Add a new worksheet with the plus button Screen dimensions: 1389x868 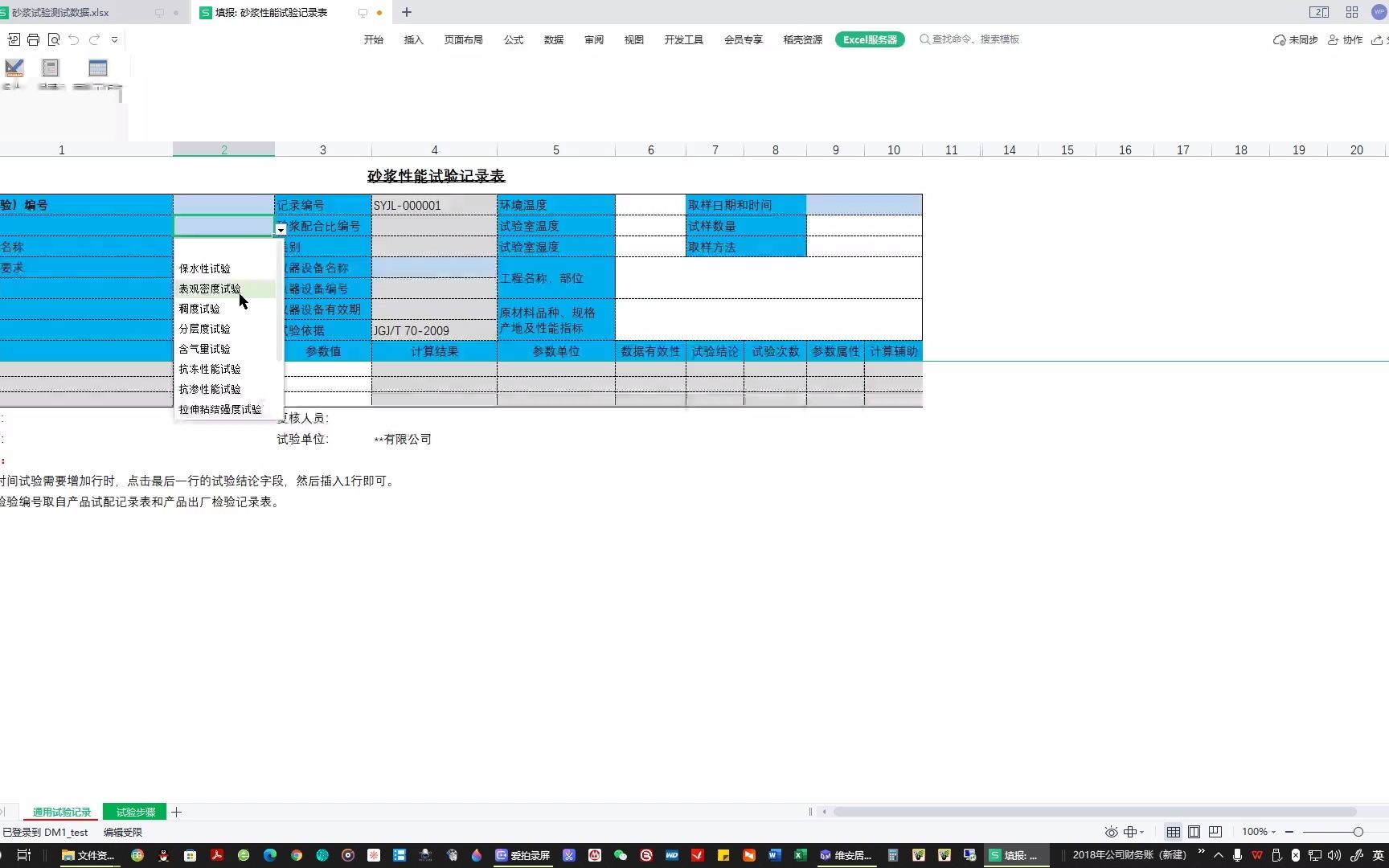pos(177,812)
